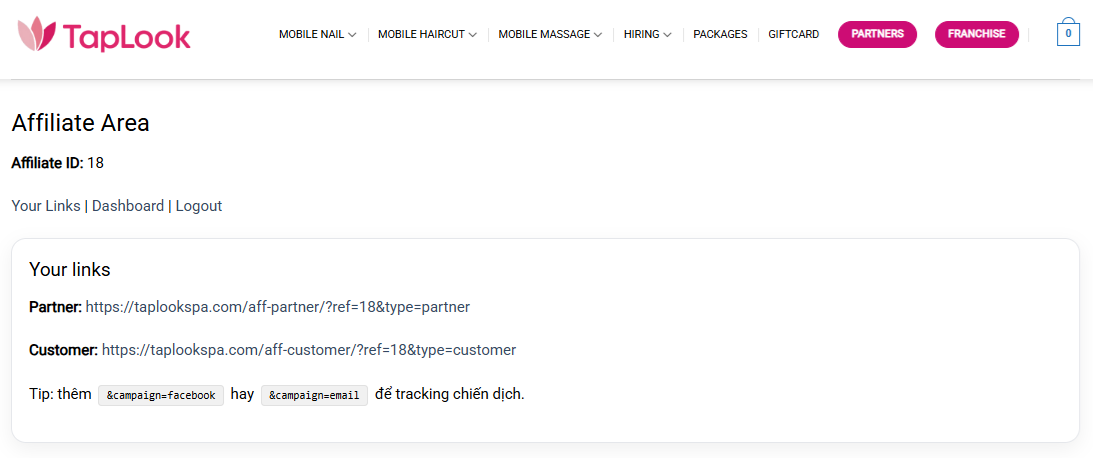Open the Mobile Nail menu item
The image size is (1093, 458).
[x=311, y=34]
